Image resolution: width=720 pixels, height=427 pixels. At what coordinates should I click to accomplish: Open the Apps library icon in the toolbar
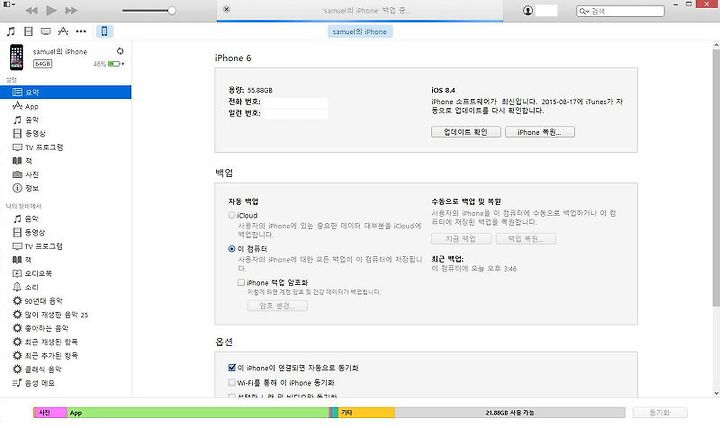click(x=63, y=31)
